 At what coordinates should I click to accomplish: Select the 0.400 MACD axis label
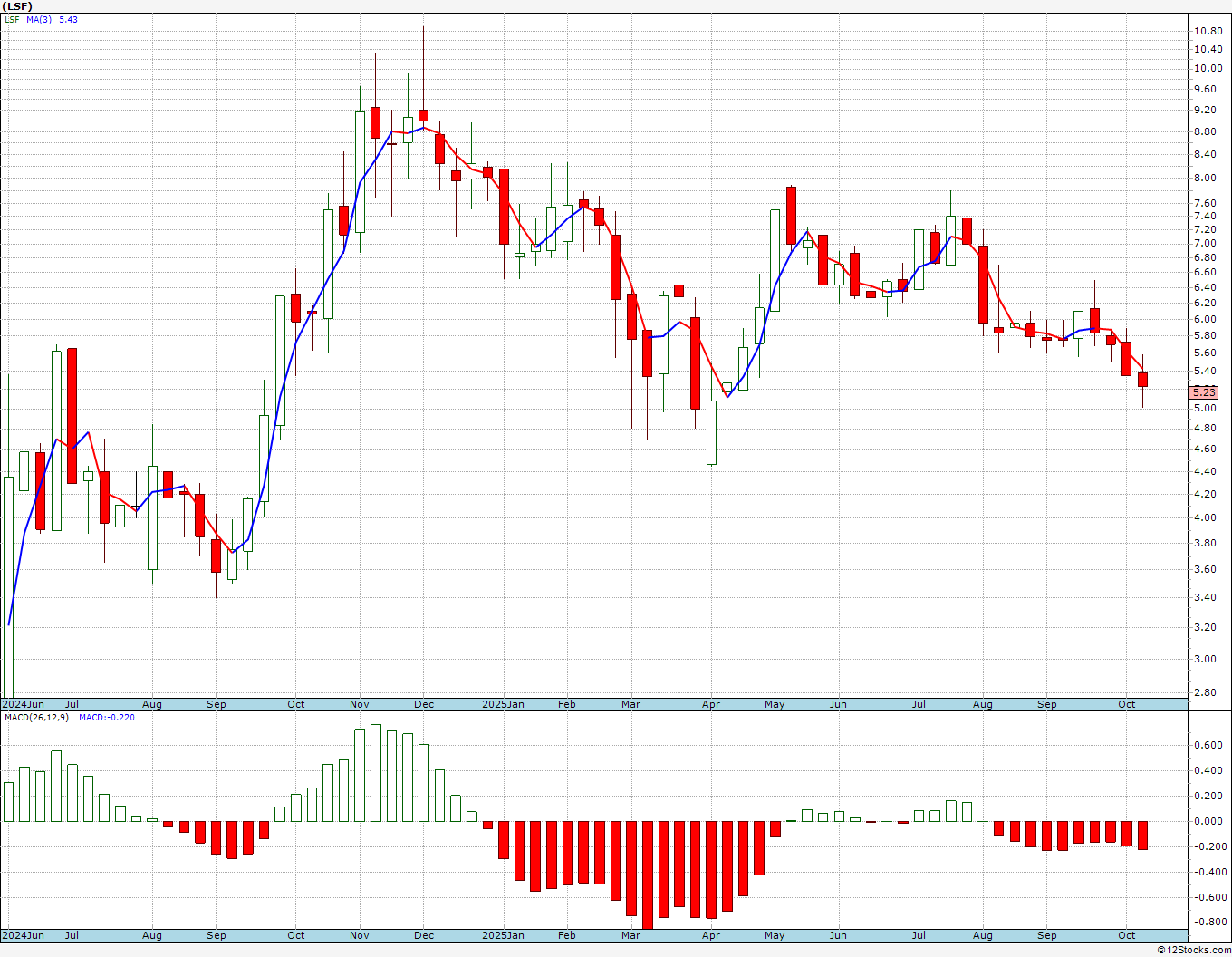(x=1207, y=770)
